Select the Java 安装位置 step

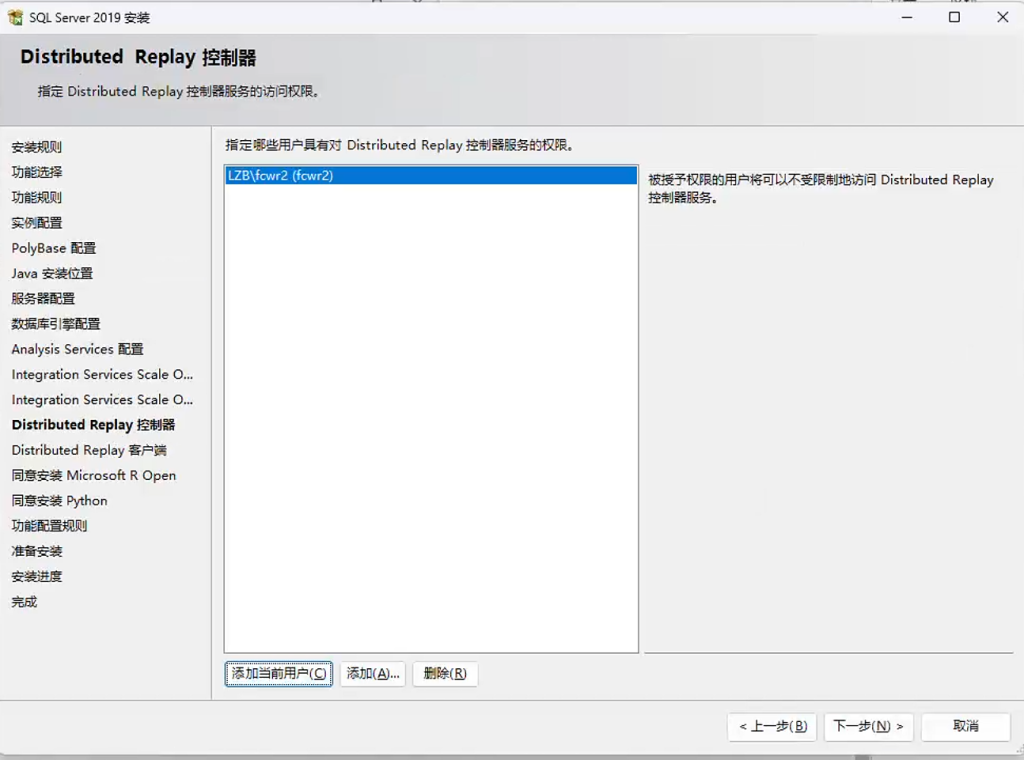(52, 274)
